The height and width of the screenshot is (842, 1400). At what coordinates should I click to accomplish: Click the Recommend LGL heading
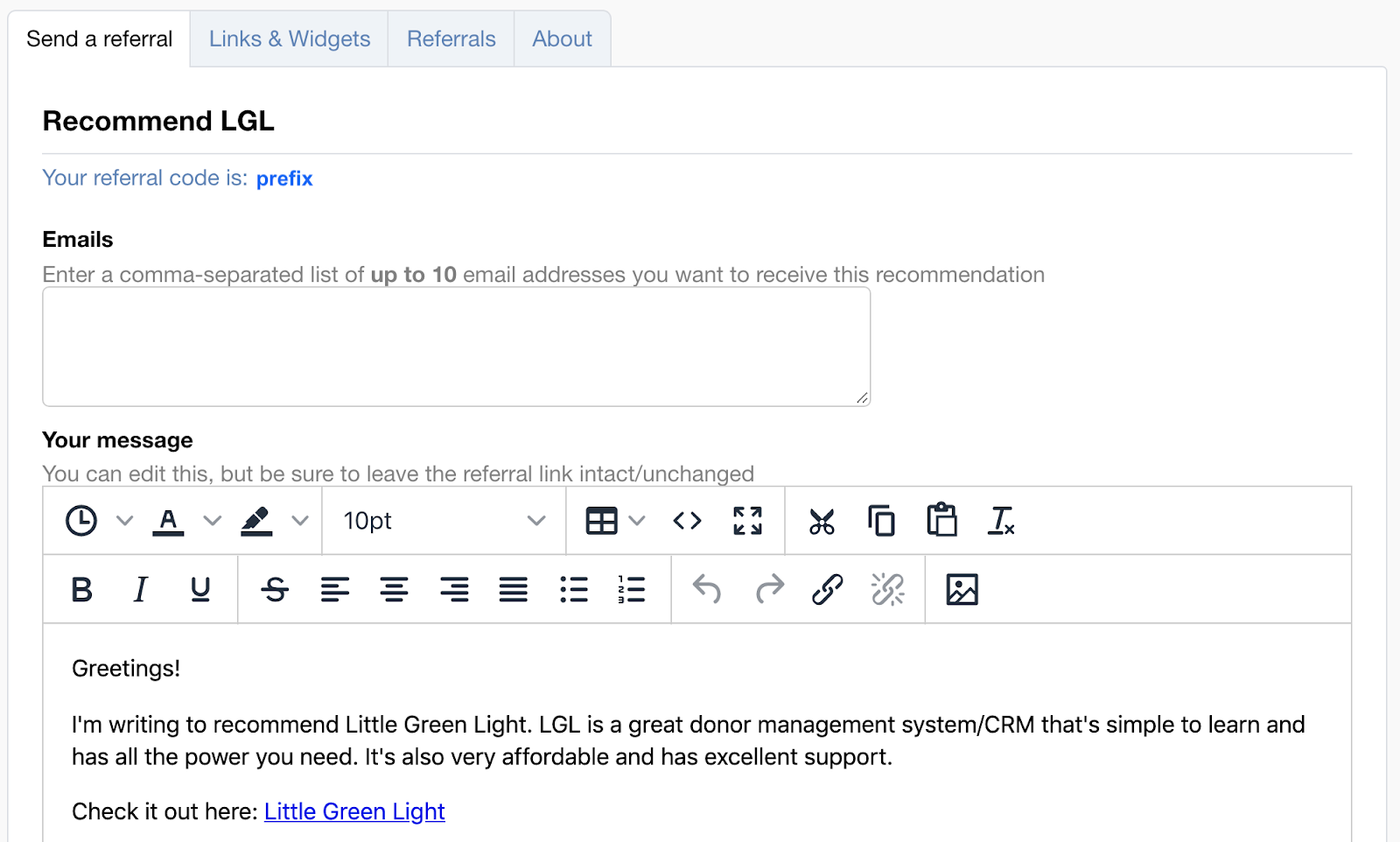[158, 121]
